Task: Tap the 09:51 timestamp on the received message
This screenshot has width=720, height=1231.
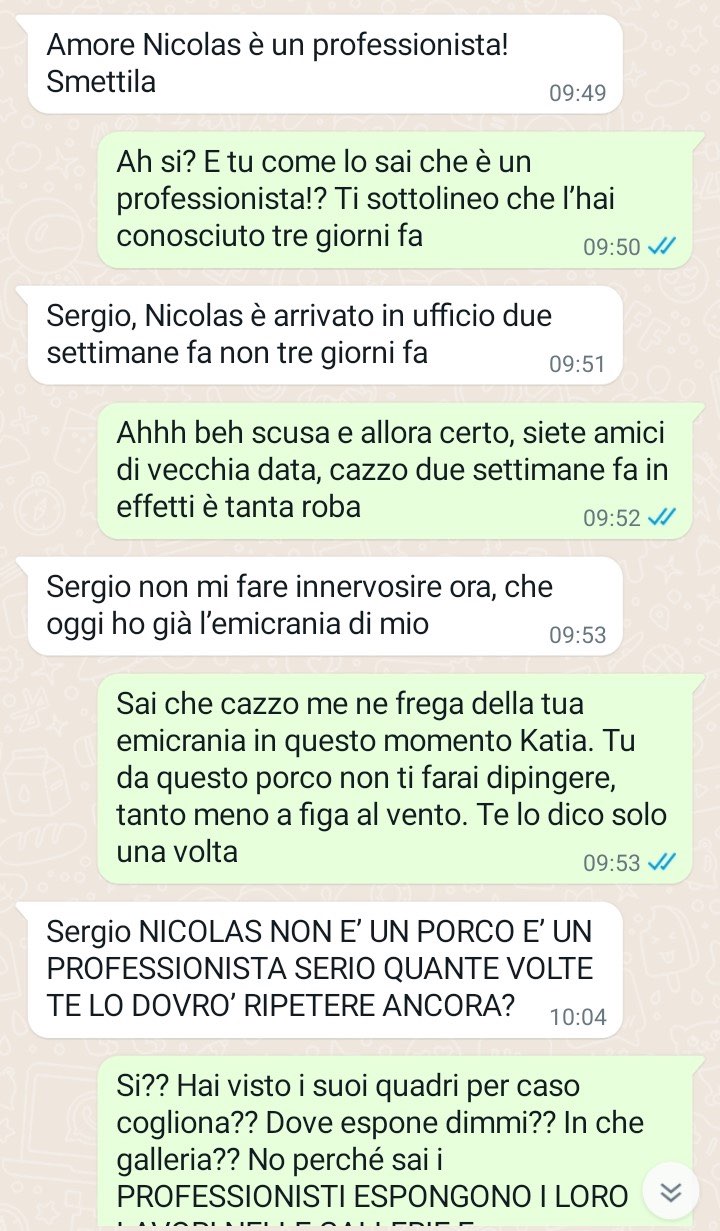Action: pos(578,365)
